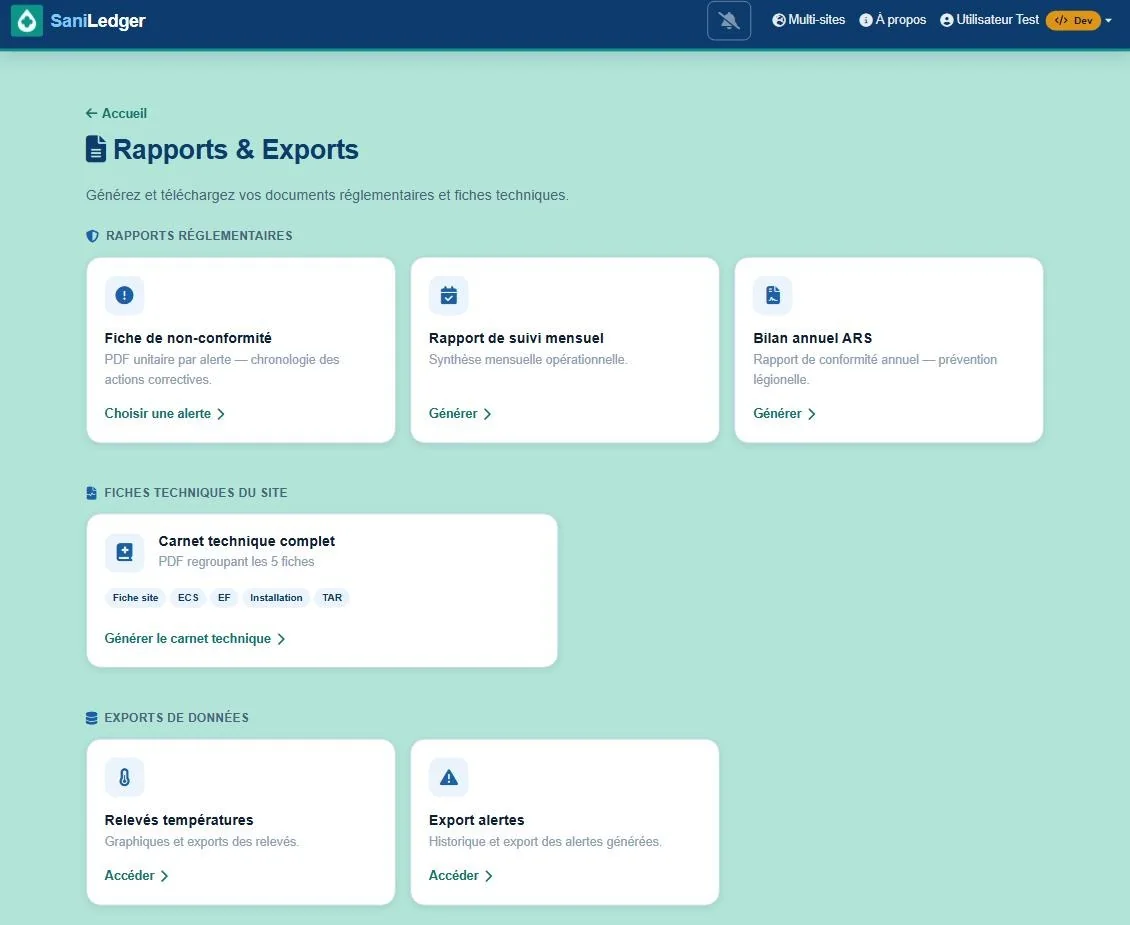Open the Multi-sites menu item

coord(809,20)
